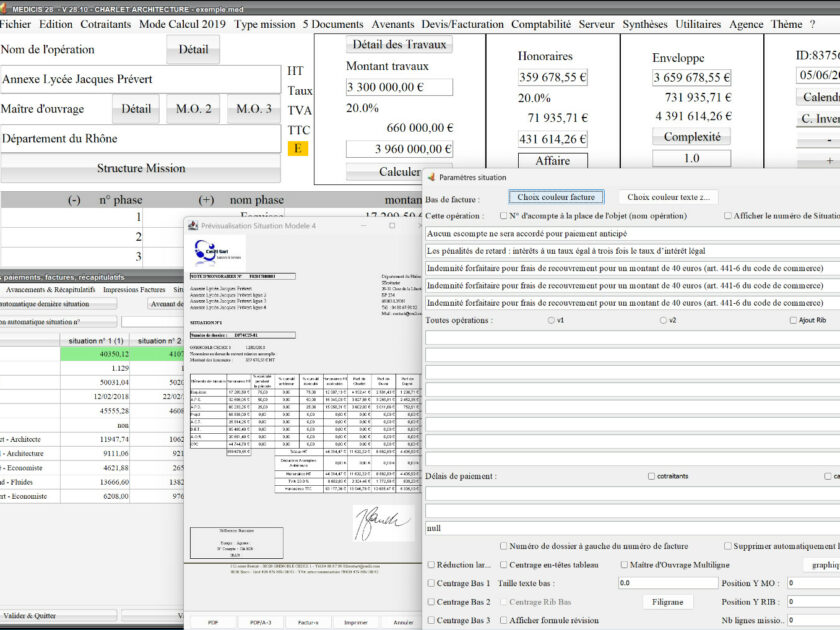
Task: Click the Affaire button
Action: [x=553, y=161]
